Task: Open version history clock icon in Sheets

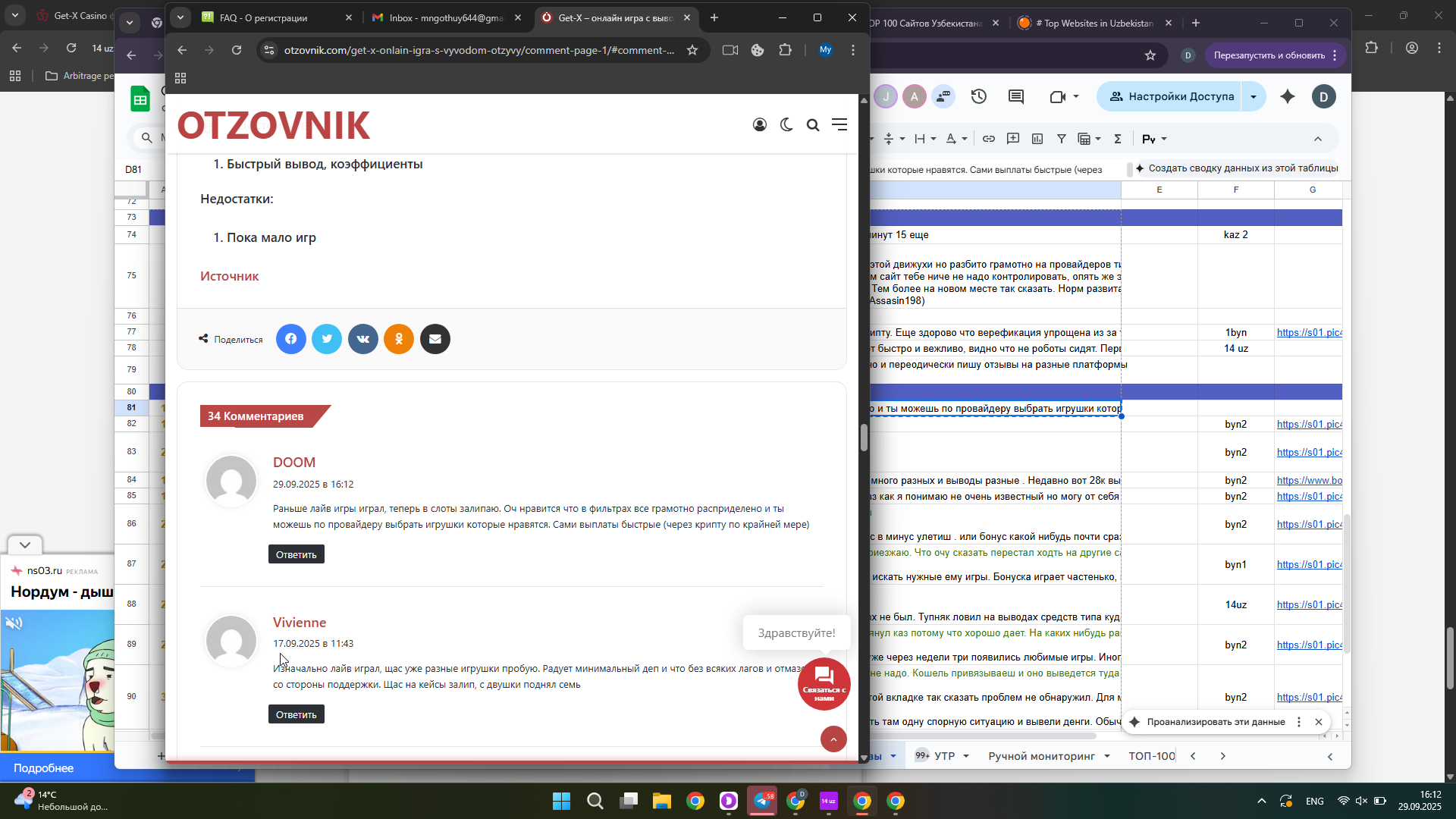Action: pos(979,96)
